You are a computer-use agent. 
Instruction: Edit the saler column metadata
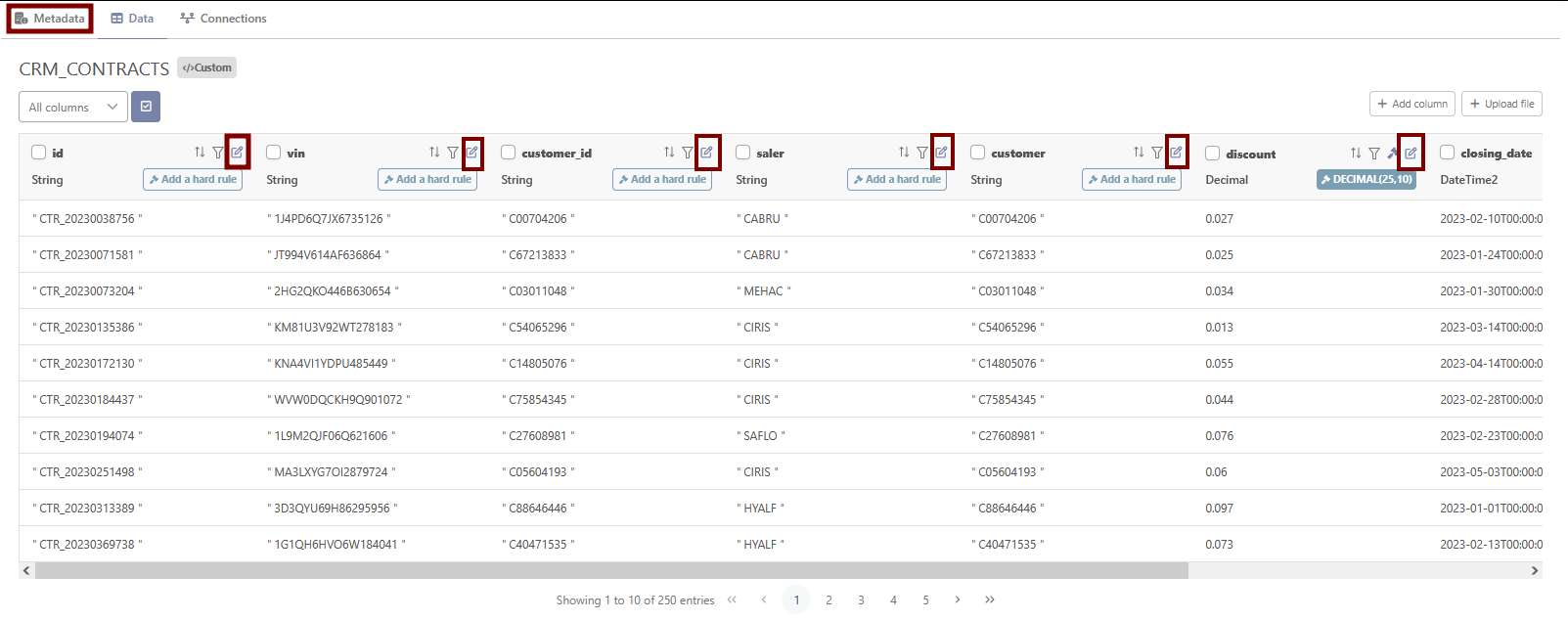point(942,153)
